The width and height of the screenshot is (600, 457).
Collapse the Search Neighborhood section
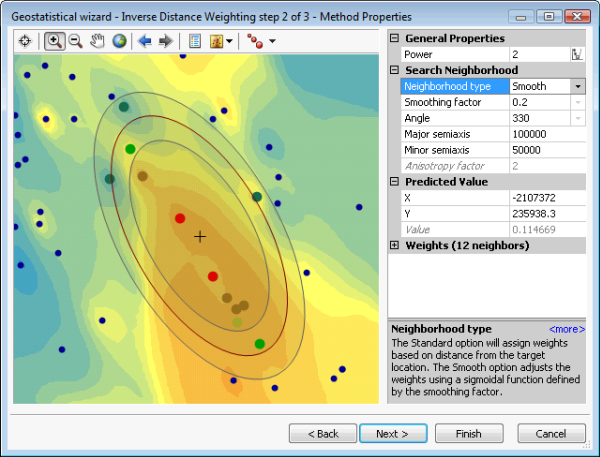(394, 70)
